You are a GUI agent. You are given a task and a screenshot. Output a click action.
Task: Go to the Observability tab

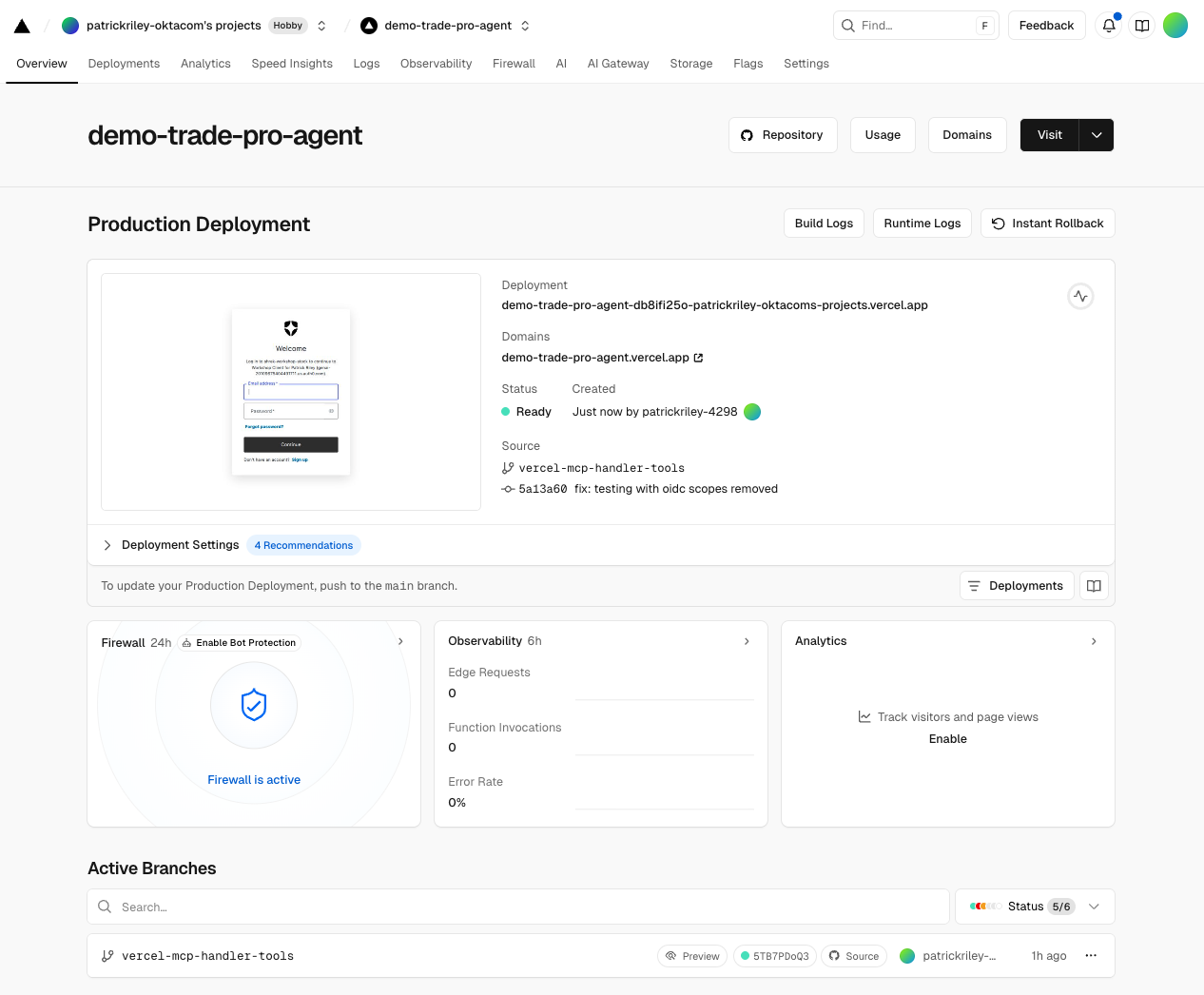click(x=436, y=64)
